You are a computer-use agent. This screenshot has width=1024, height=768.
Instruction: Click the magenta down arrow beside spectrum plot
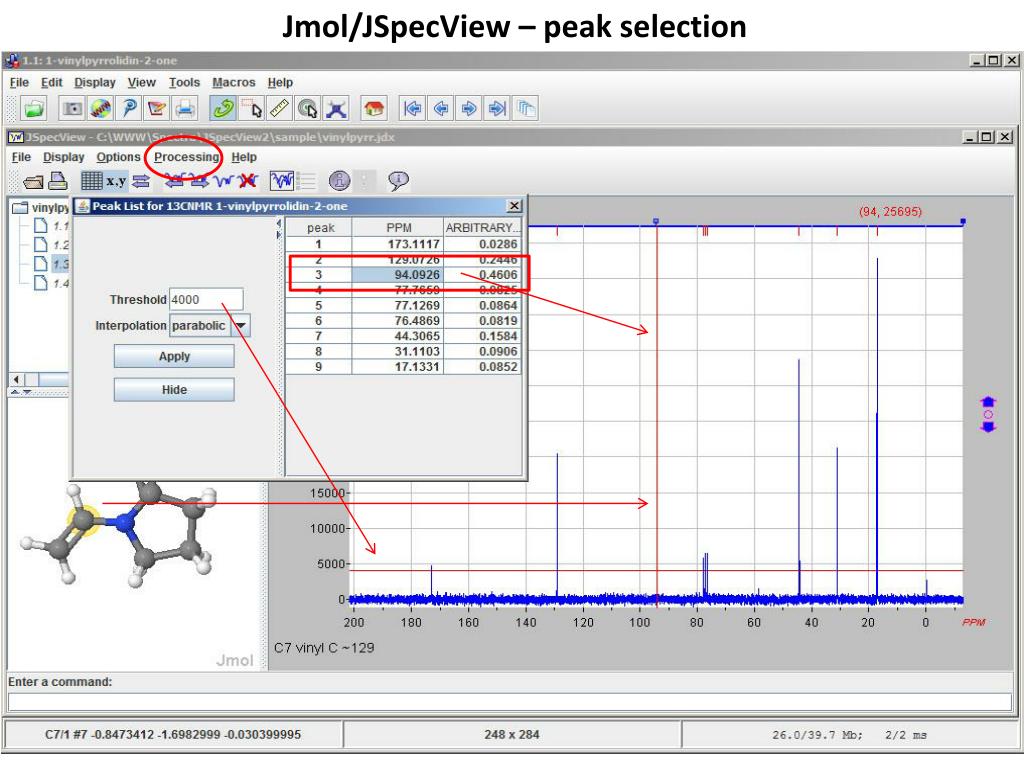pos(988,427)
